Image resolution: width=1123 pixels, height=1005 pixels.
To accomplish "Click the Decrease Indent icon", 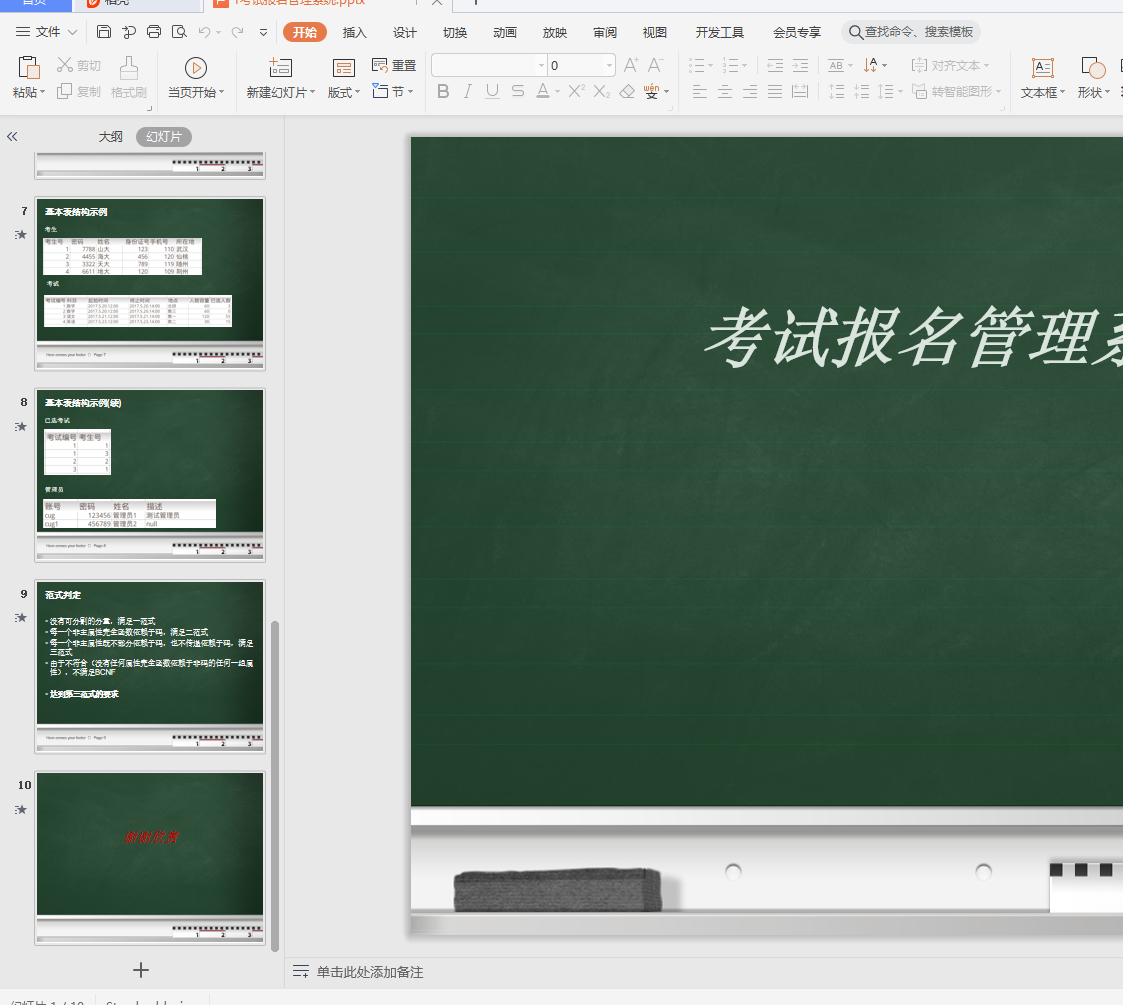I will point(775,65).
